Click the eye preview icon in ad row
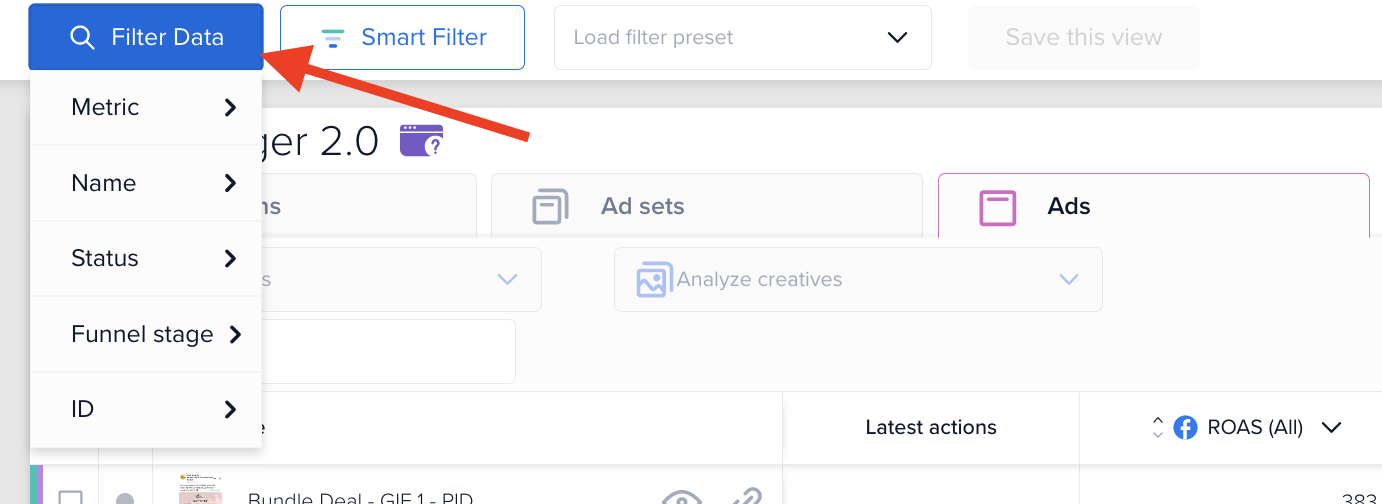This screenshot has width=1382, height=504. point(681,496)
